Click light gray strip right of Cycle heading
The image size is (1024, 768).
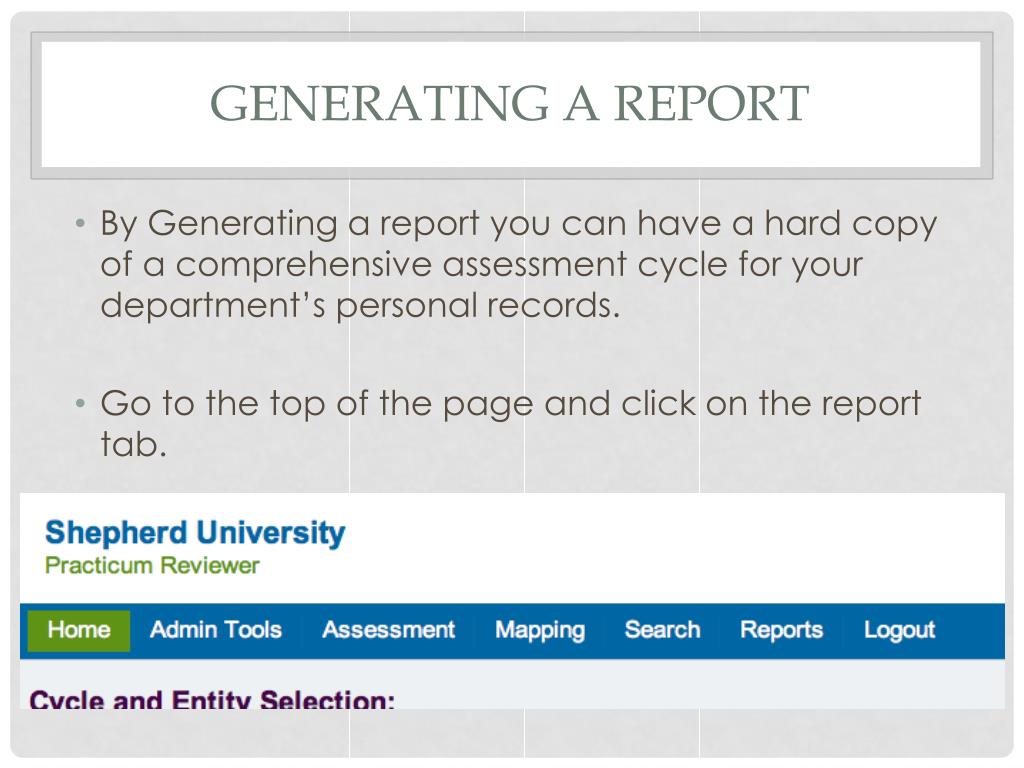(x=699, y=684)
